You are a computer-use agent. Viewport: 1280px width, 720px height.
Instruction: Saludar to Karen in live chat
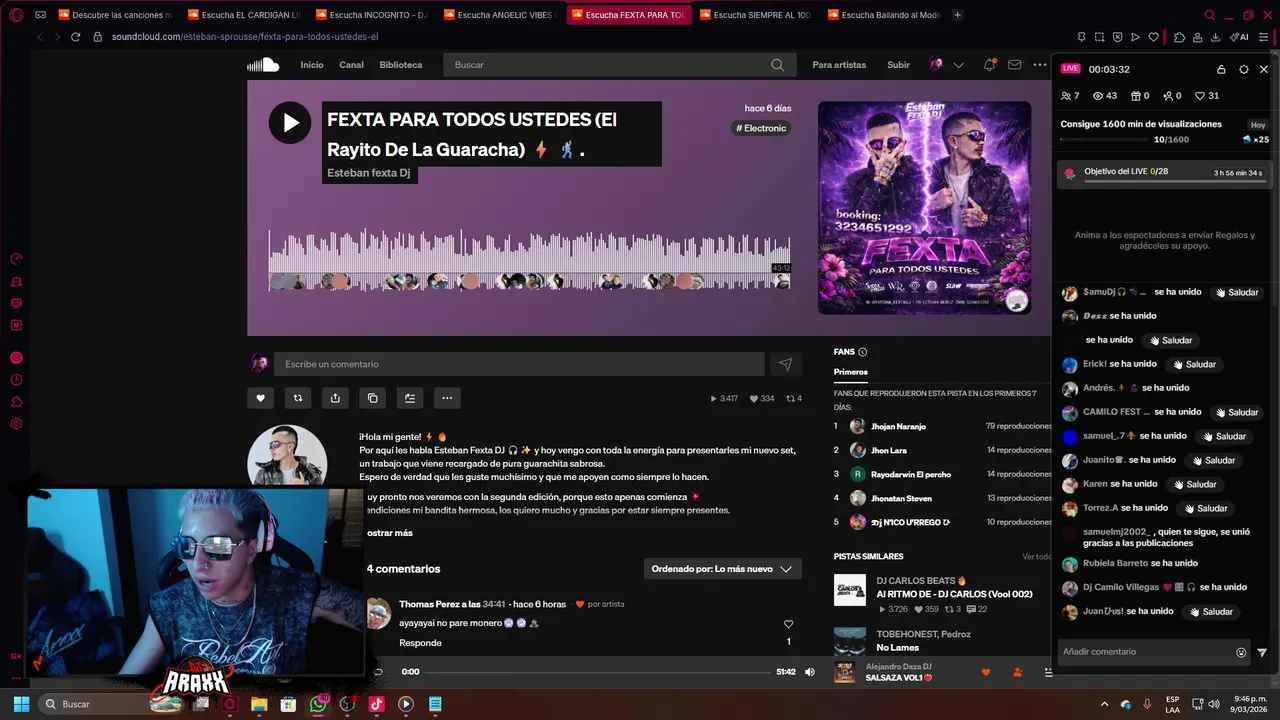pos(1194,484)
